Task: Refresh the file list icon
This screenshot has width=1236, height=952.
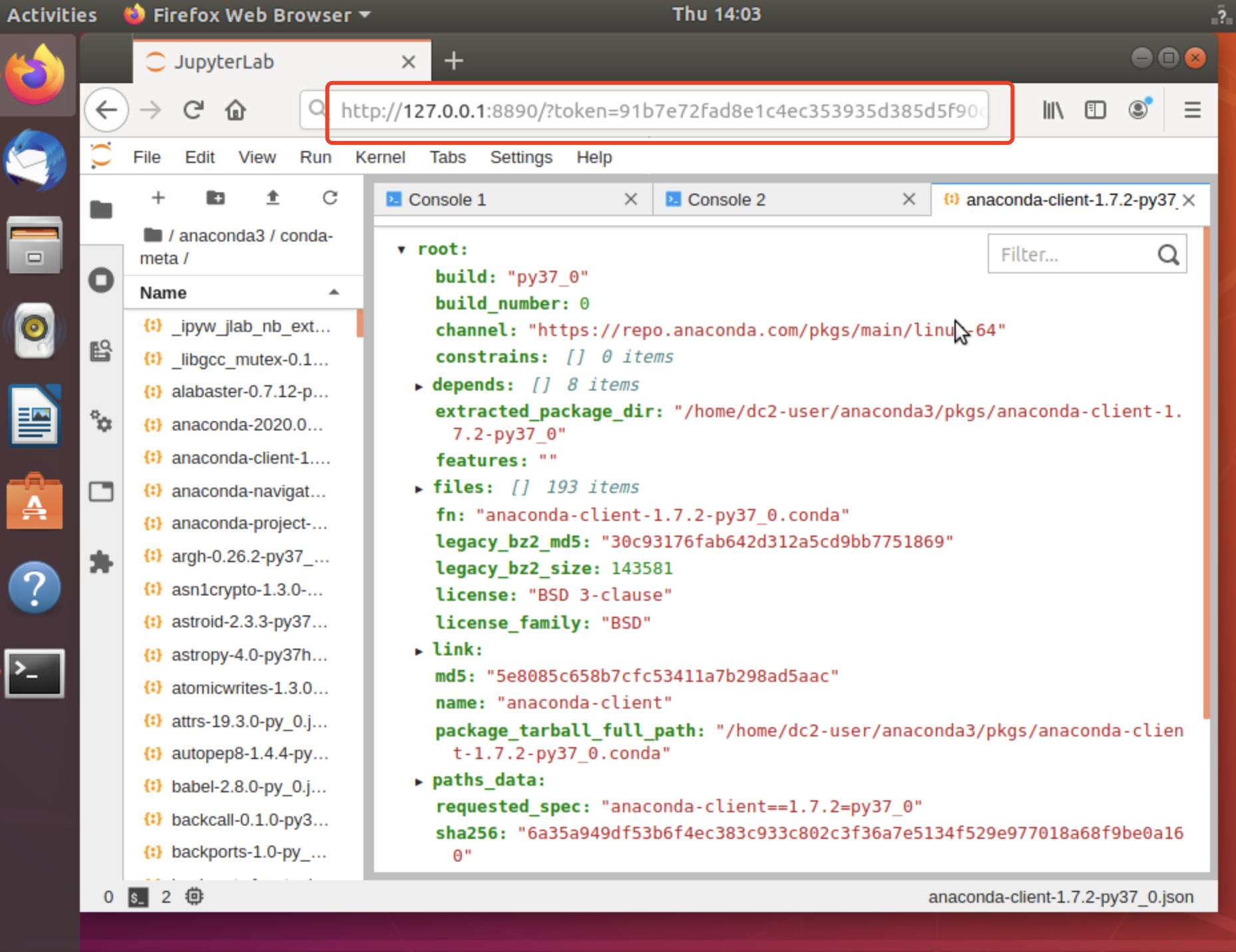Action: [x=330, y=198]
